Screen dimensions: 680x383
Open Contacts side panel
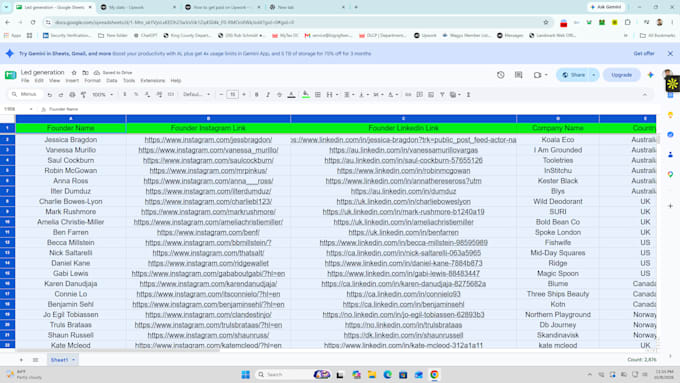670,154
